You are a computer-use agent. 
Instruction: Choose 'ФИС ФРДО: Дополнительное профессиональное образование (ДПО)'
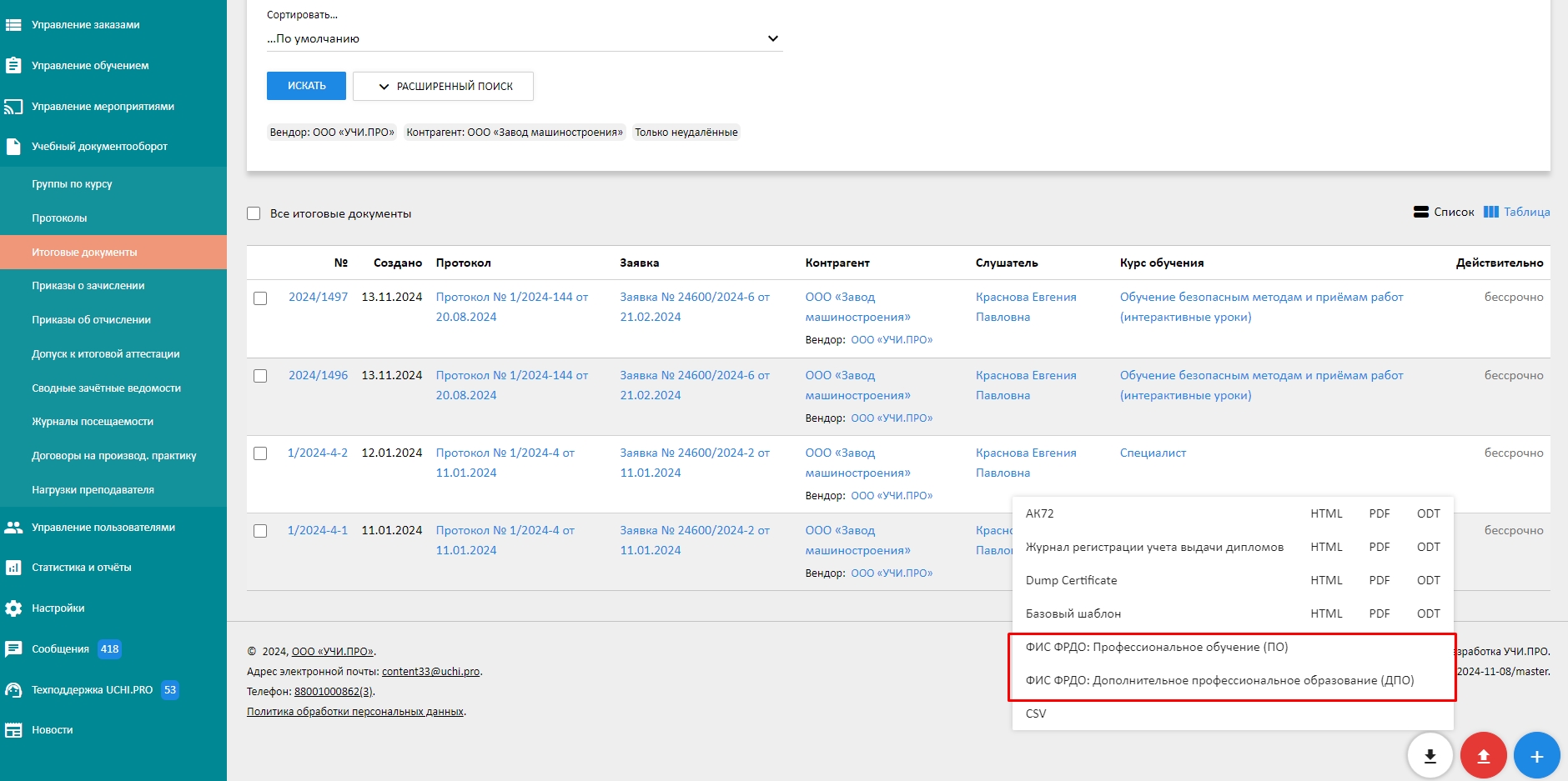pos(1220,680)
